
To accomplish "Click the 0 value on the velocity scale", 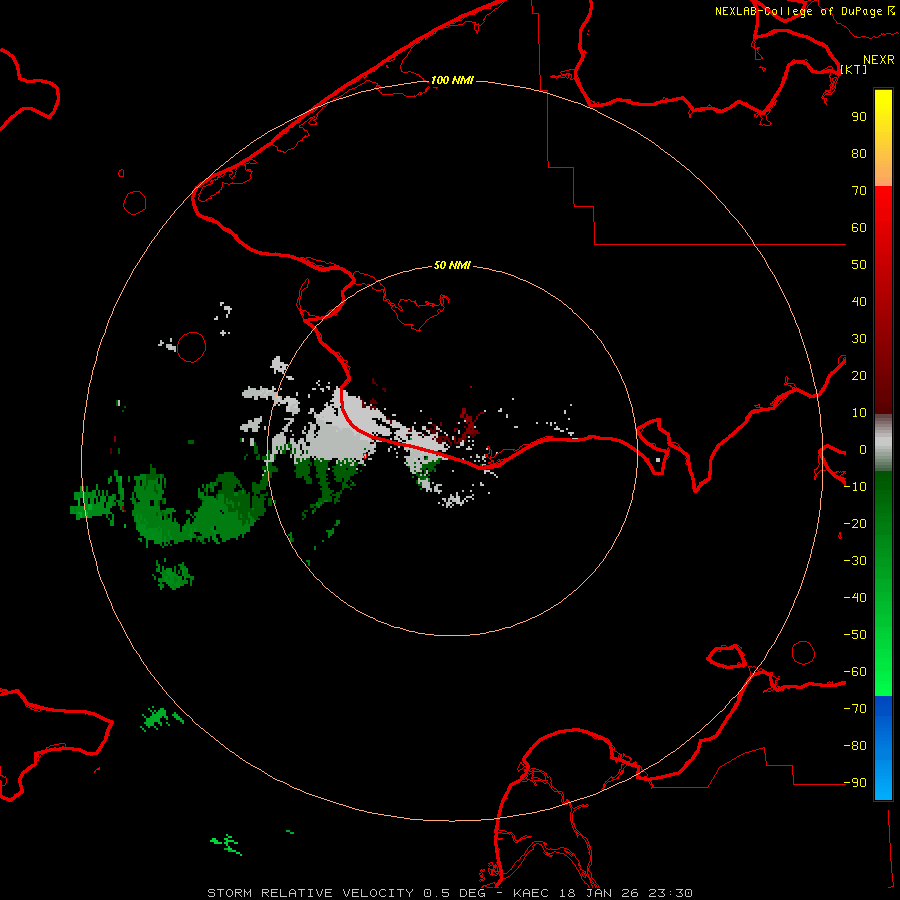I will [863, 449].
